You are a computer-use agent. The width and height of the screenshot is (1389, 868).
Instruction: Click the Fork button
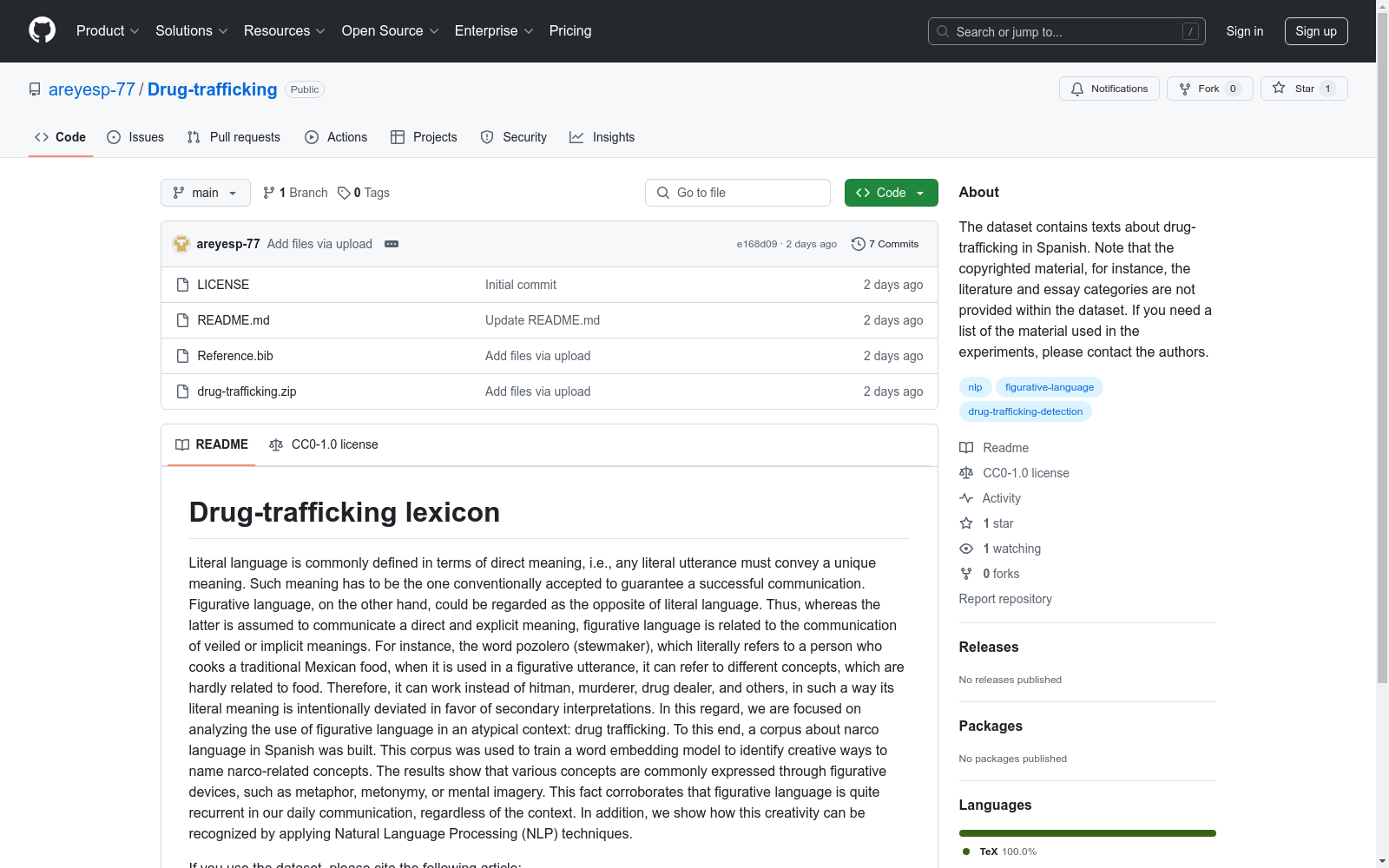[x=1209, y=89]
